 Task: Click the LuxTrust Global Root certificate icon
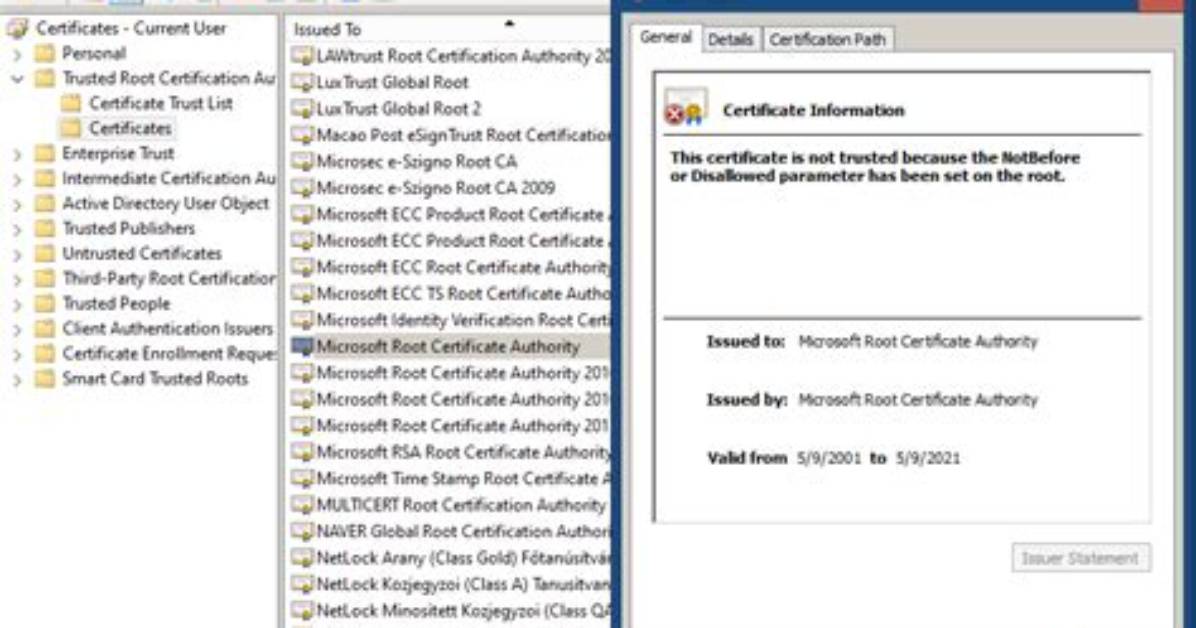click(x=302, y=82)
